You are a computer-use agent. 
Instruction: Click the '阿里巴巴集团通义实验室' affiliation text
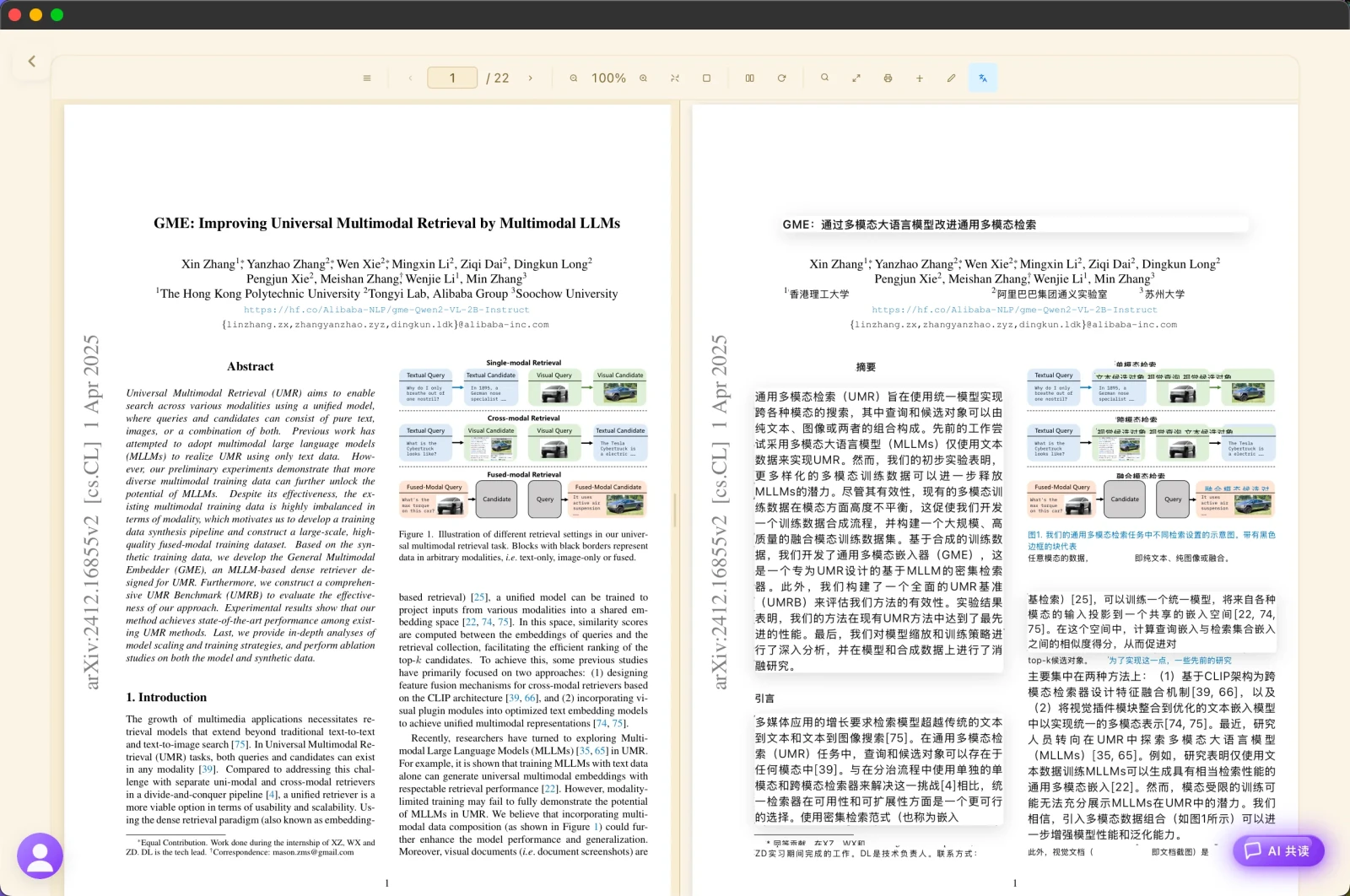pyautogui.click(x=1051, y=294)
